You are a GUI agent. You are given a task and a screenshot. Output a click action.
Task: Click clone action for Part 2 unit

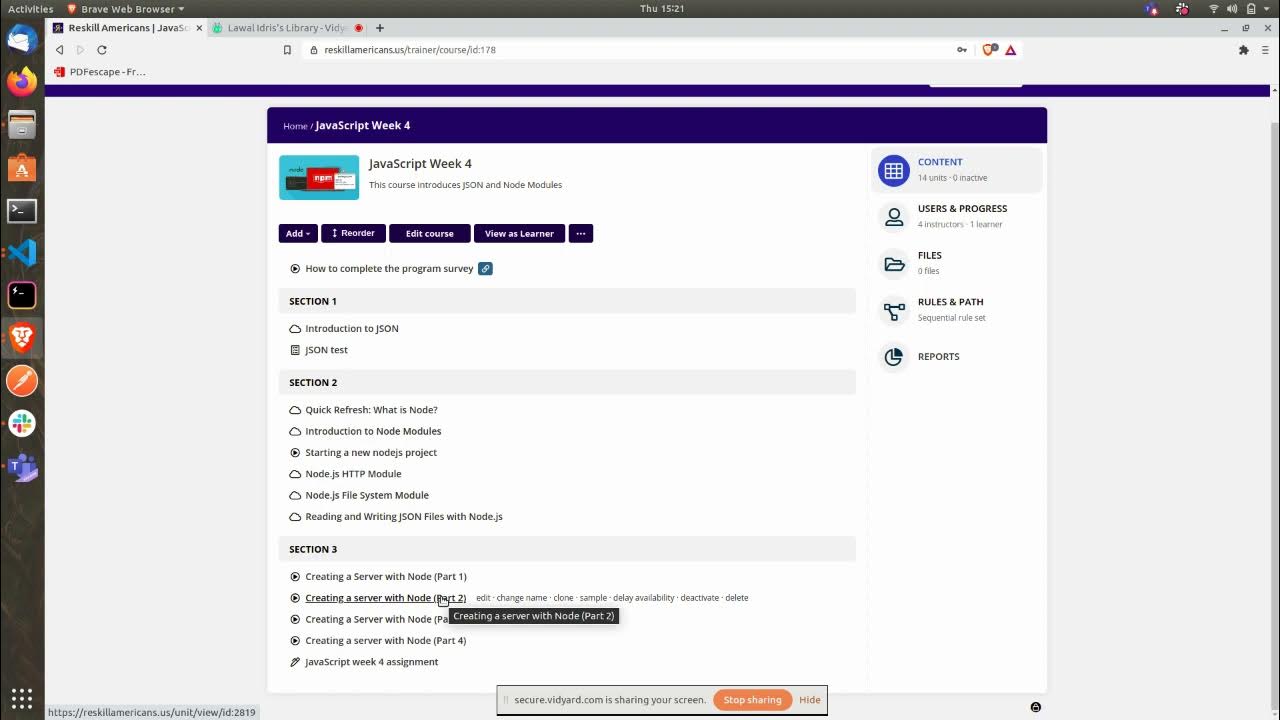tap(563, 598)
